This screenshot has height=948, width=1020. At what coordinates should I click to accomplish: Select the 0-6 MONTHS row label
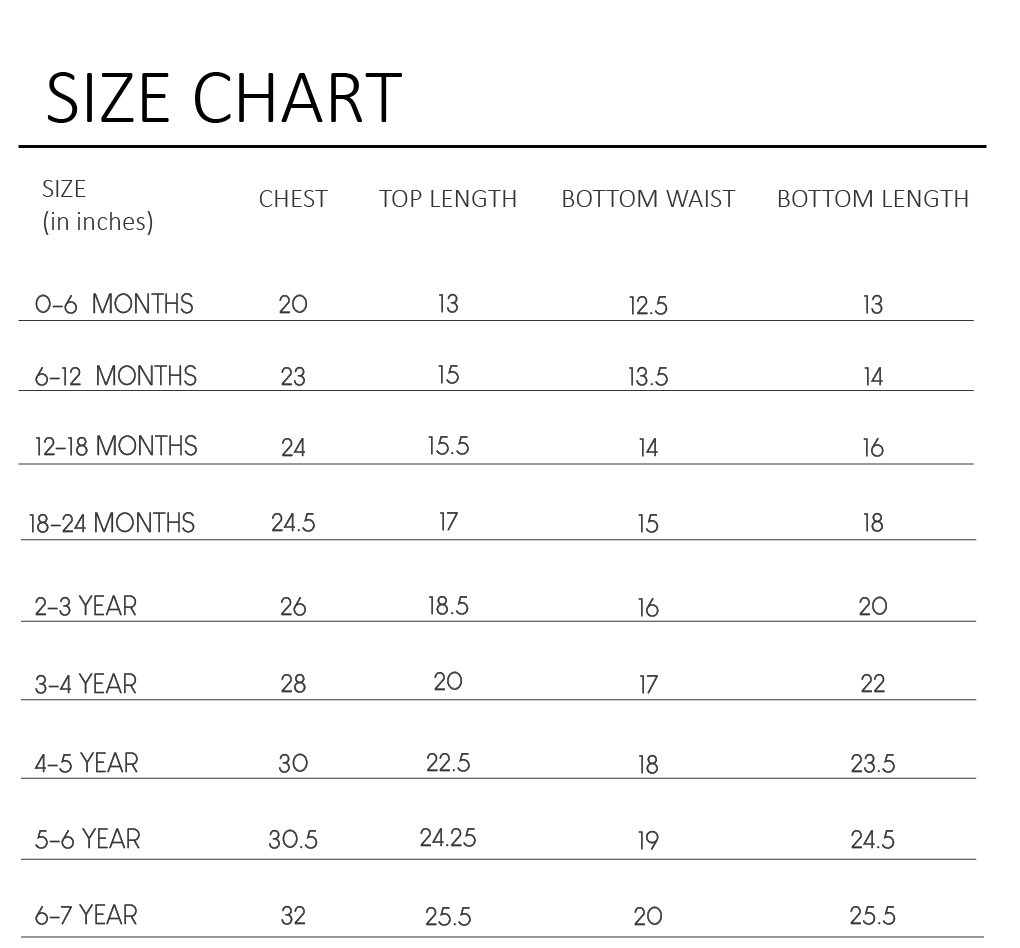point(114,303)
